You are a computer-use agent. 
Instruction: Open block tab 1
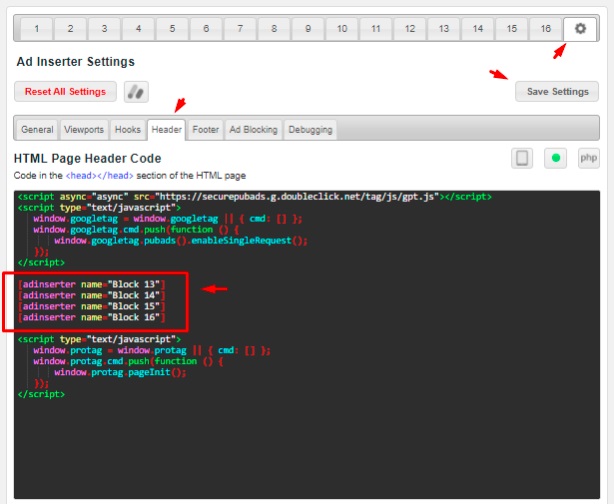click(36, 29)
